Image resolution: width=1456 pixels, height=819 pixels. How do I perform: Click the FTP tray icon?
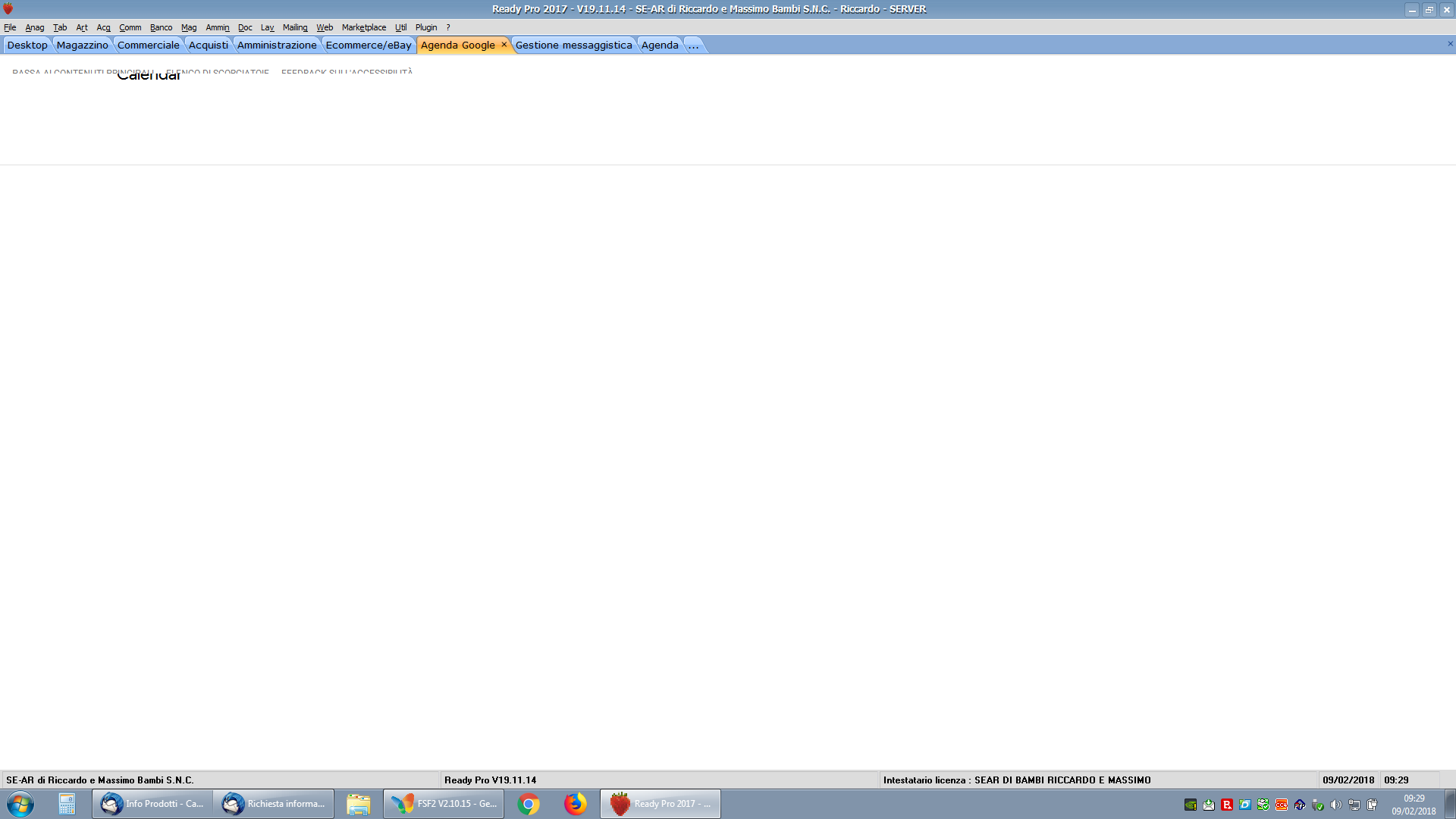tap(1300, 805)
